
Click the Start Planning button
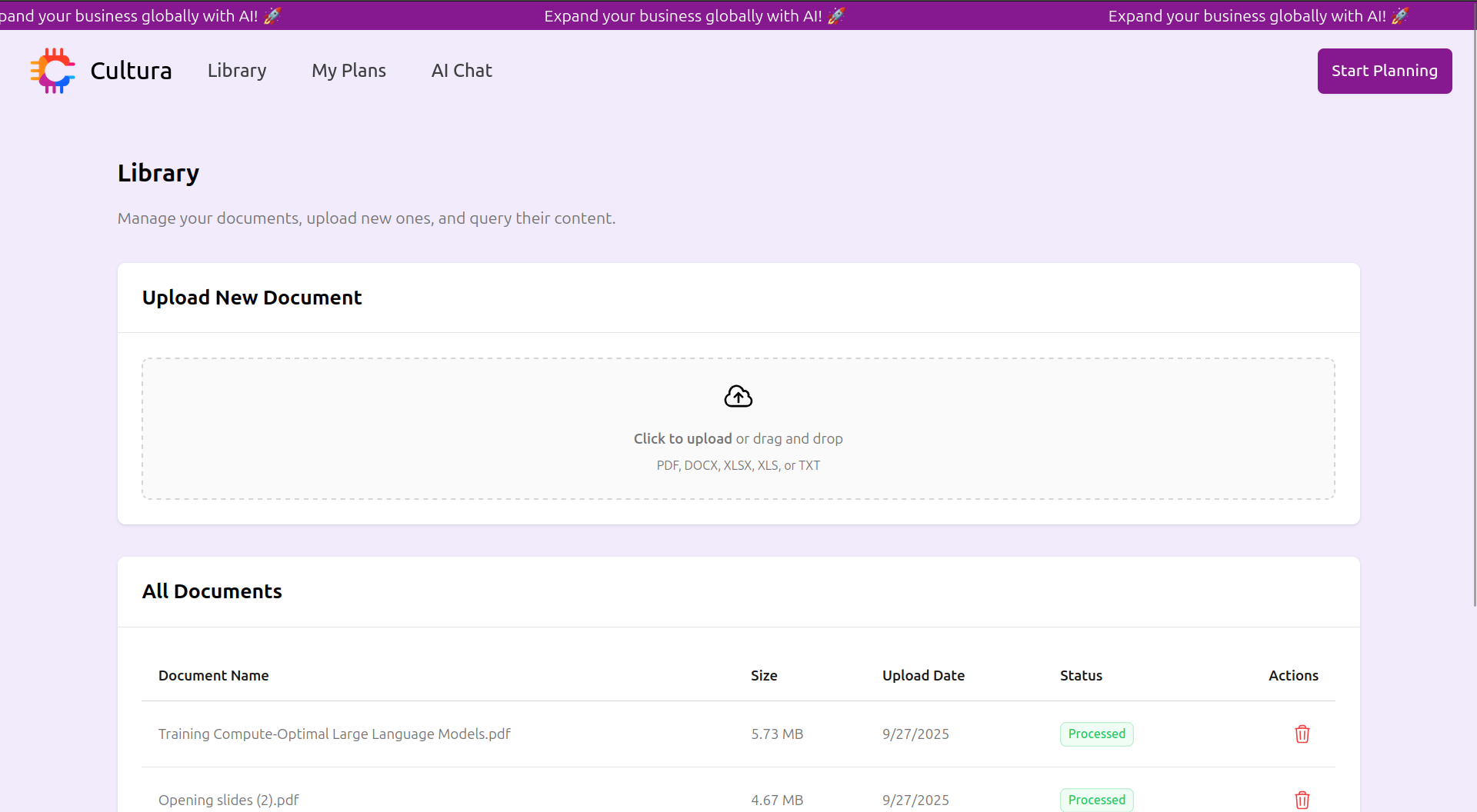pyautogui.click(x=1385, y=71)
